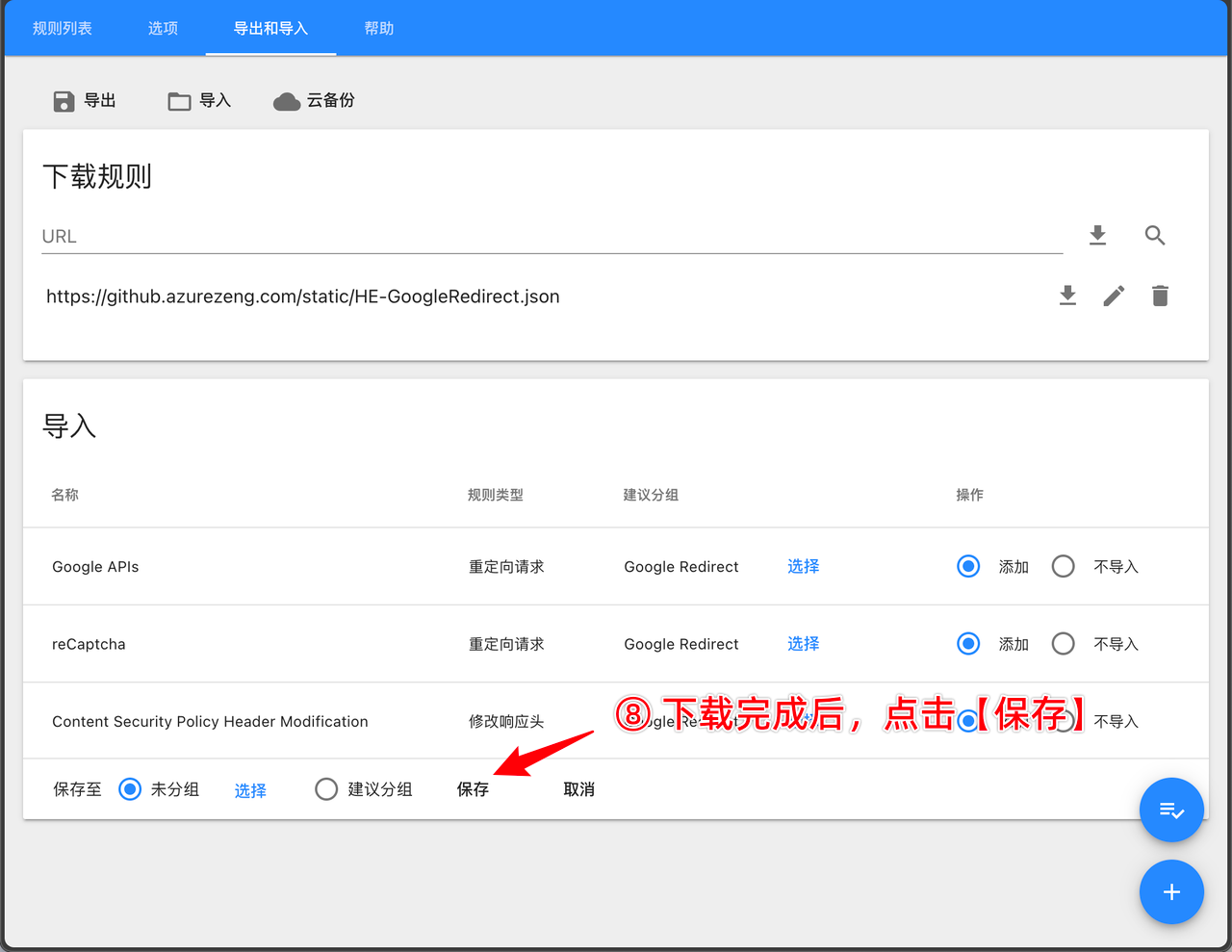Image resolution: width=1232 pixels, height=952 pixels.
Task: Click the 保存 button
Action: pyautogui.click(x=473, y=789)
